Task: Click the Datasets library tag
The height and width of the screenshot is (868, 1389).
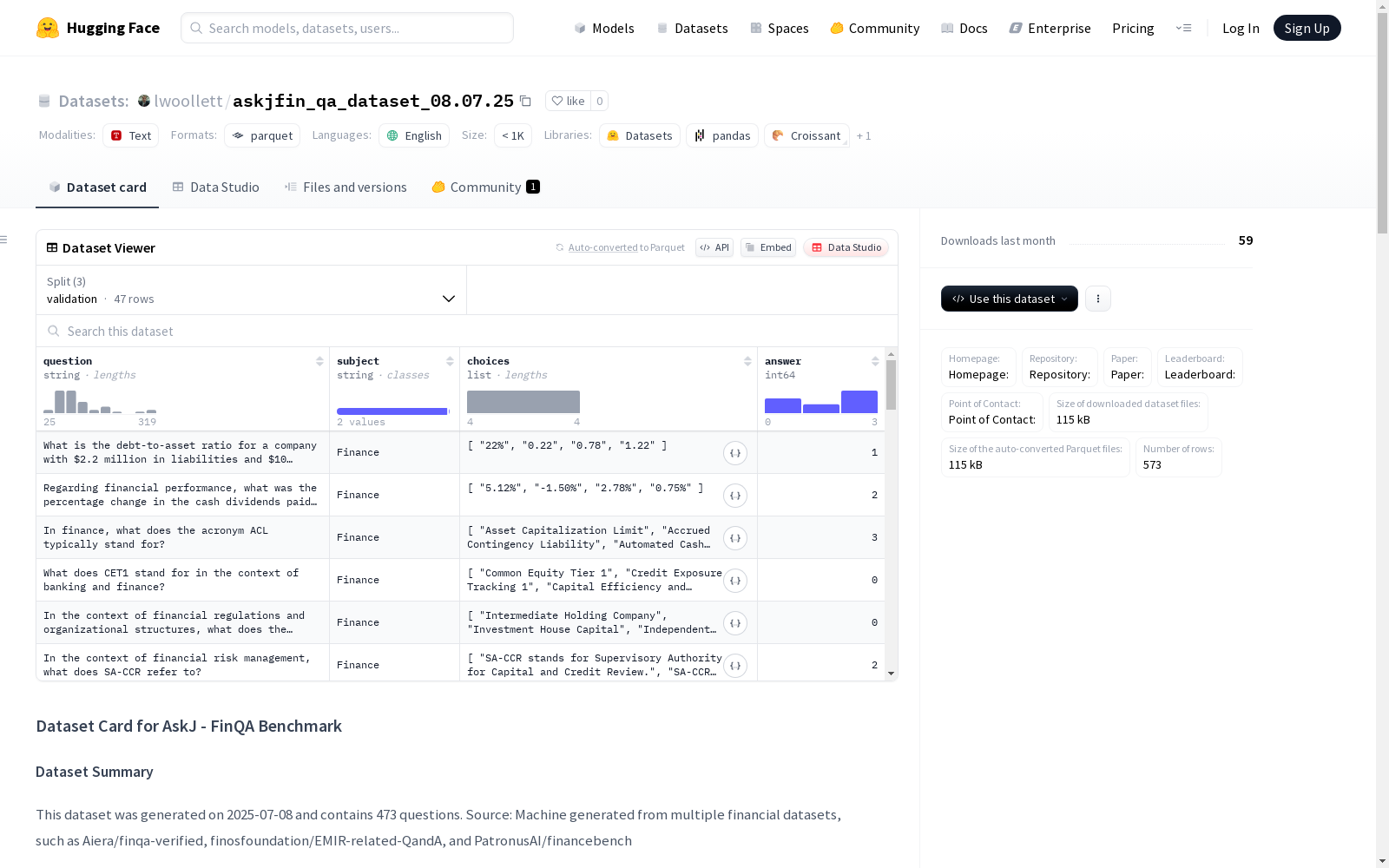Action: (x=640, y=135)
